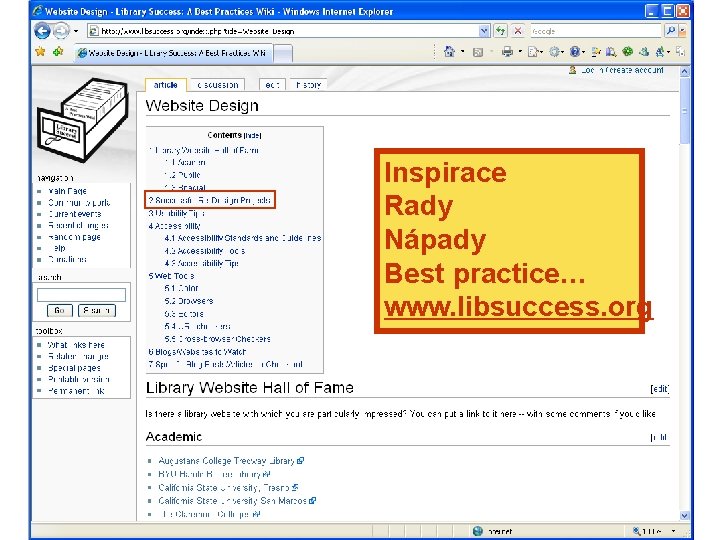Screen dimensions: 720x540
Task: Click the Add to Favorites icon
Action: coord(58,52)
